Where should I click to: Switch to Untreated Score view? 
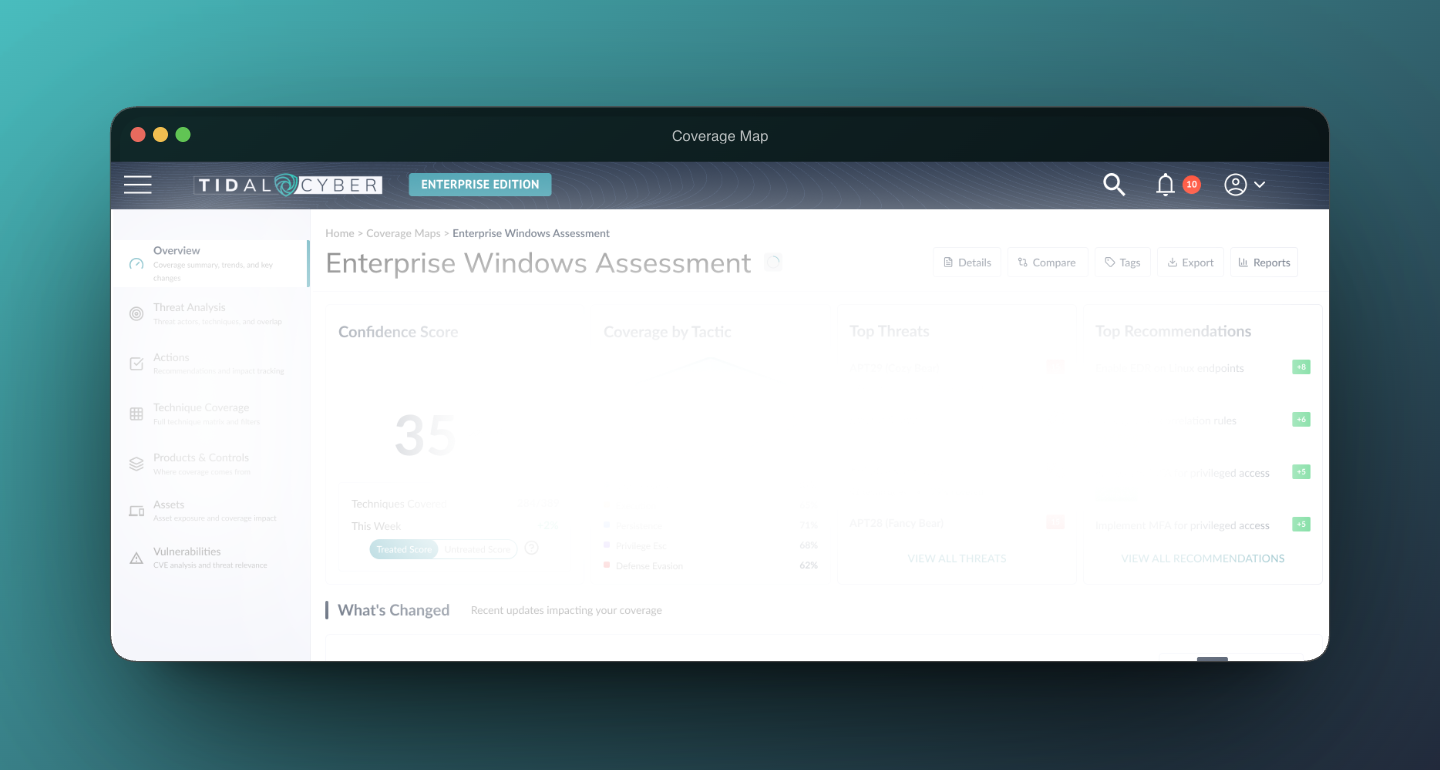pos(477,549)
